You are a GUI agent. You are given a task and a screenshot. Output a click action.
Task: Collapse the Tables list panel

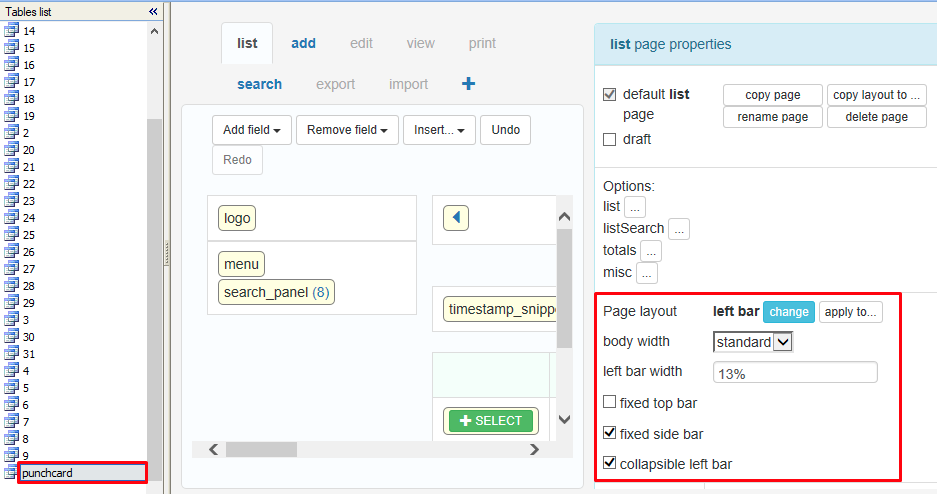(x=153, y=11)
